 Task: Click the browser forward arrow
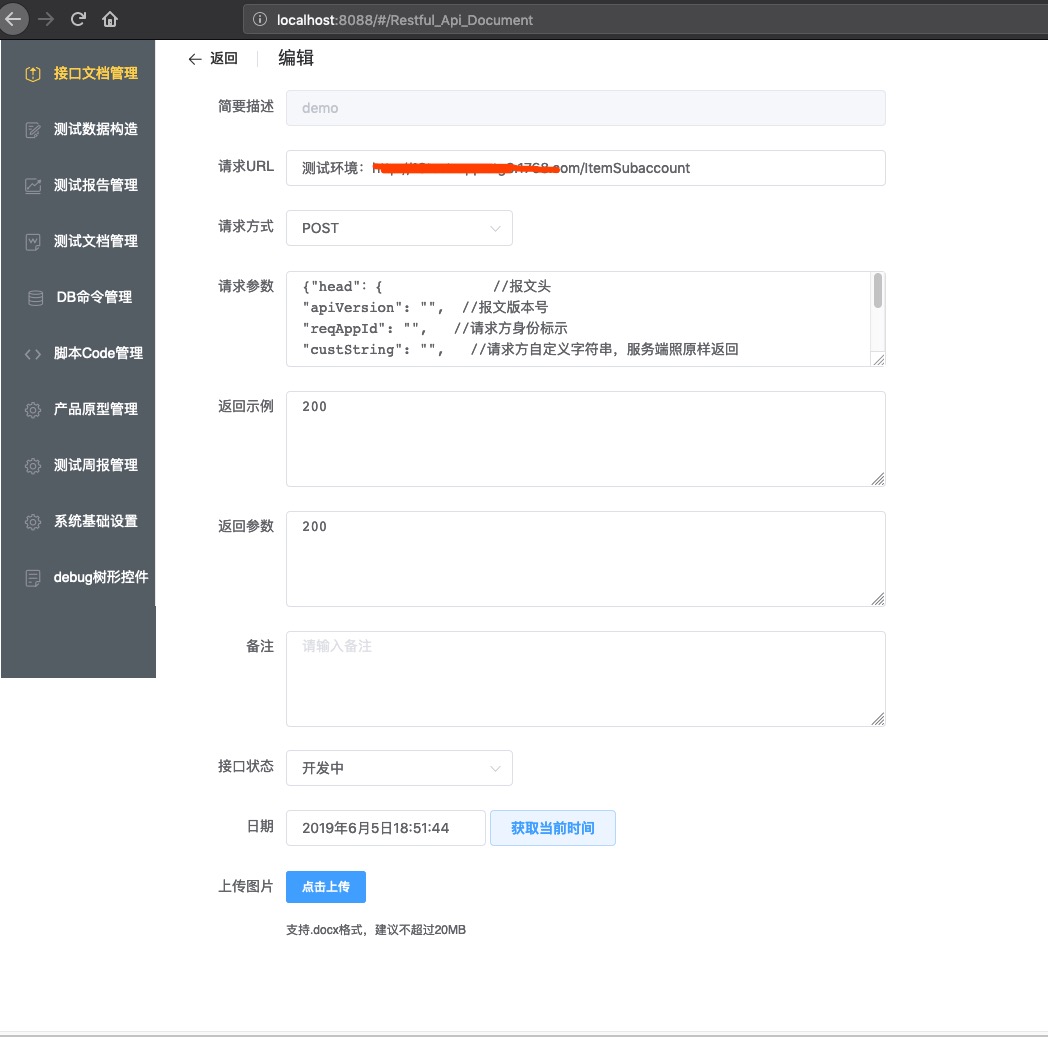tap(45, 19)
